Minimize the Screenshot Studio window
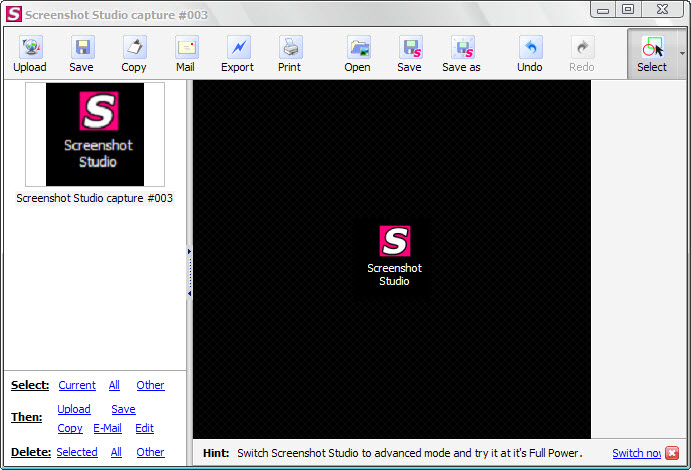This screenshot has width=691, height=470. pyautogui.click(x=603, y=9)
